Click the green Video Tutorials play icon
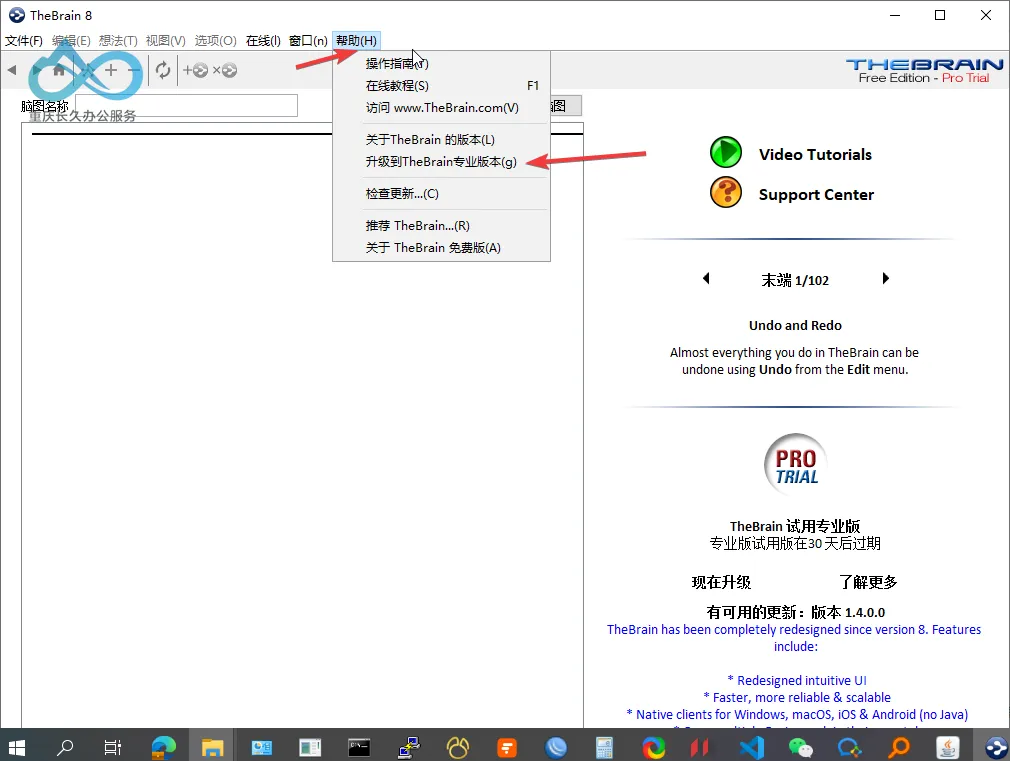Image resolution: width=1010 pixels, height=761 pixels. (x=726, y=153)
